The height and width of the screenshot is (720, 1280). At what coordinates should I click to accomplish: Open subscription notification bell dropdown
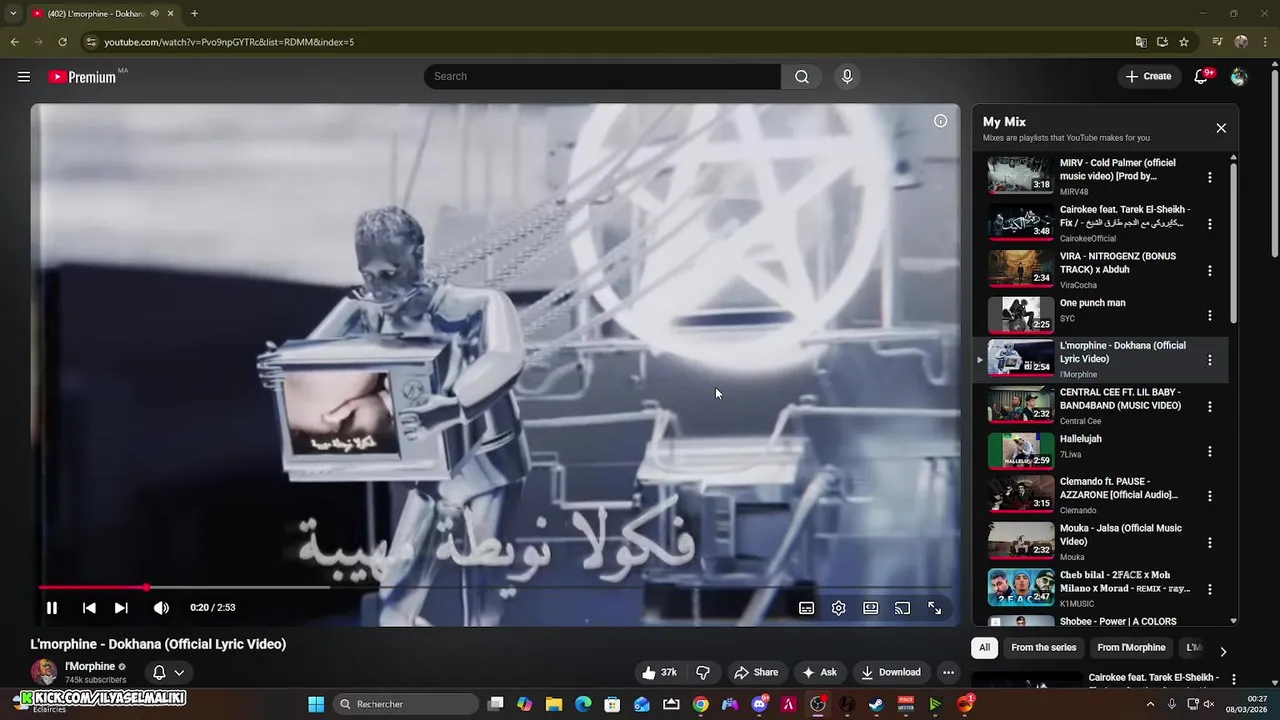point(168,672)
